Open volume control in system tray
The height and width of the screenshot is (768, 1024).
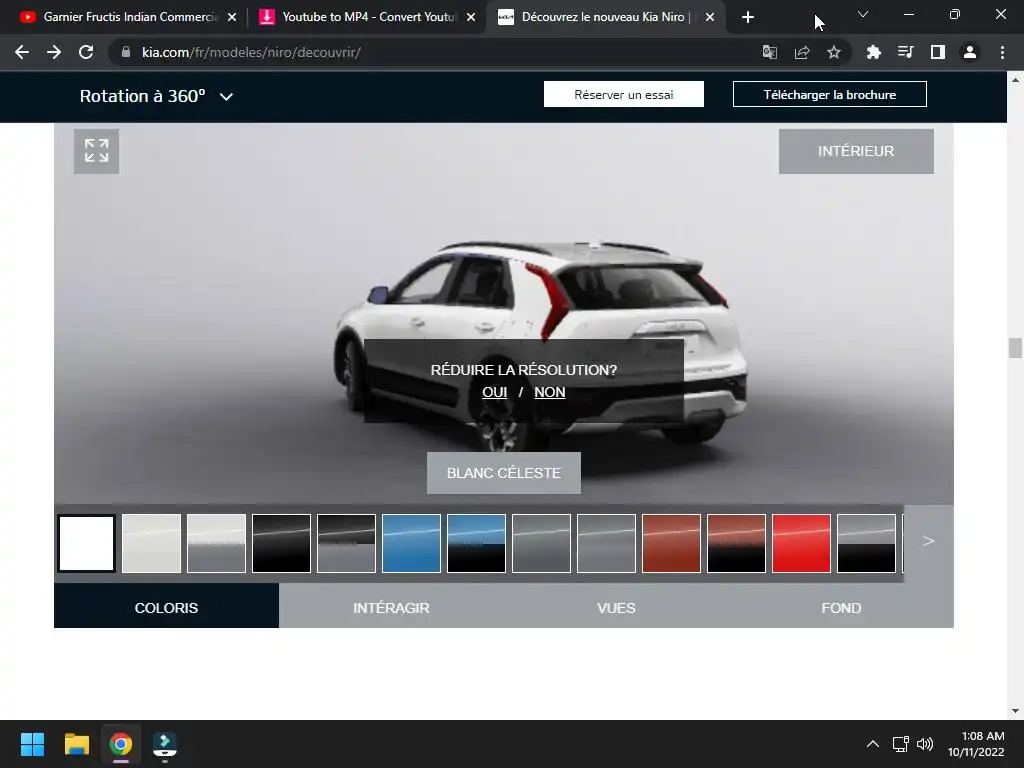pyautogui.click(x=925, y=744)
